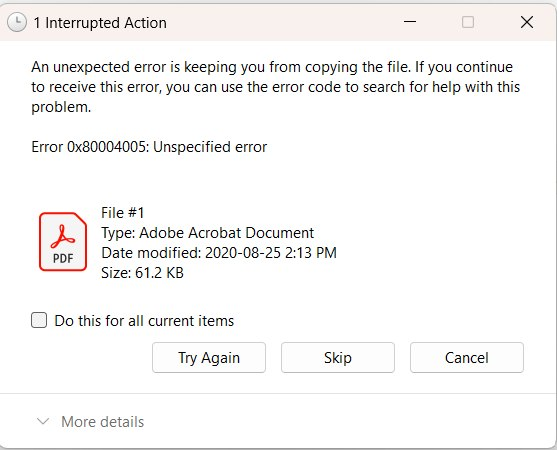Click the 'More details' text label
The width and height of the screenshot is (557, 450).
(103, 422)
